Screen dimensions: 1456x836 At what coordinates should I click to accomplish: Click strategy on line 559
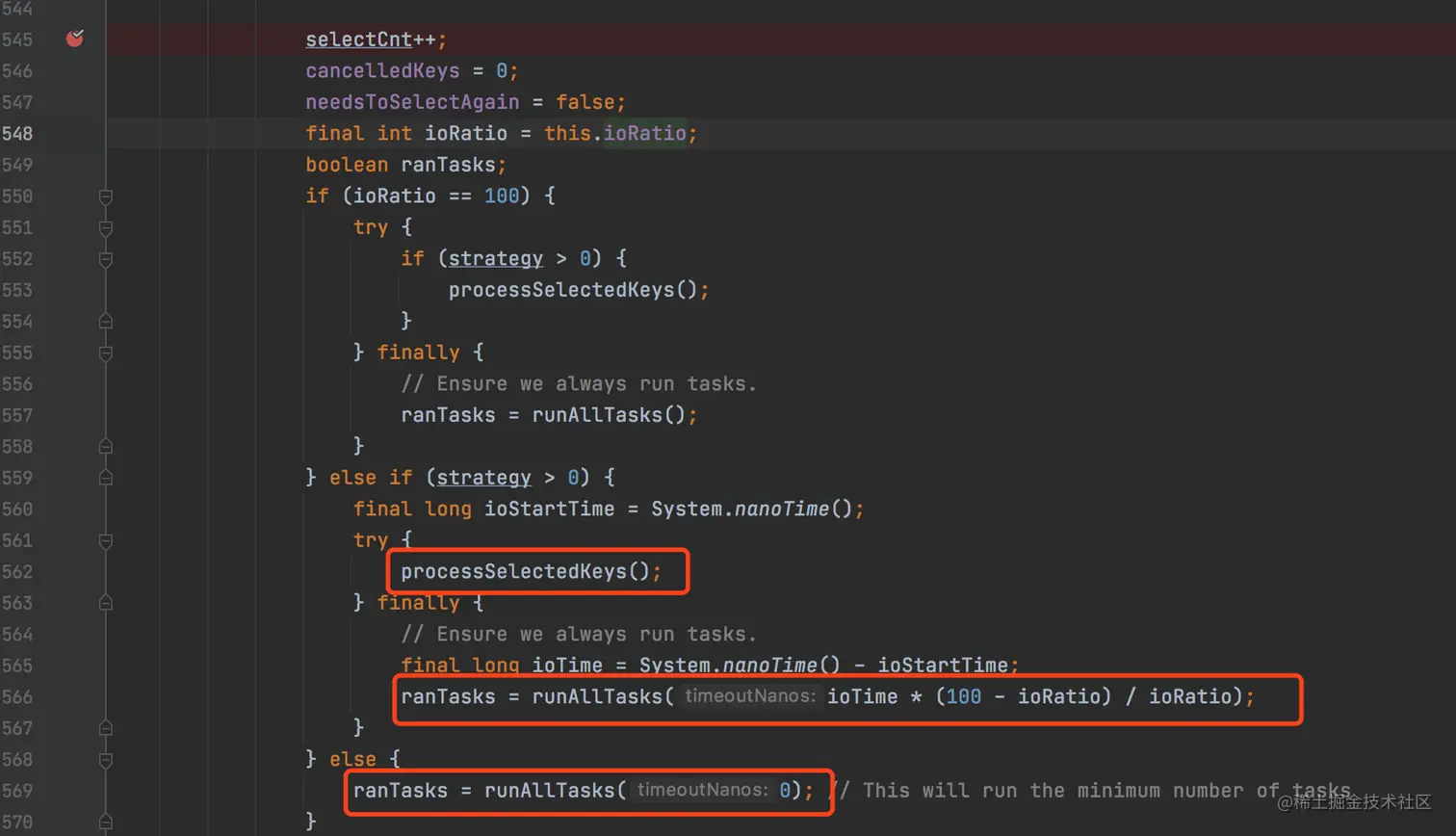pyautogui.click(x=483, y=478)
